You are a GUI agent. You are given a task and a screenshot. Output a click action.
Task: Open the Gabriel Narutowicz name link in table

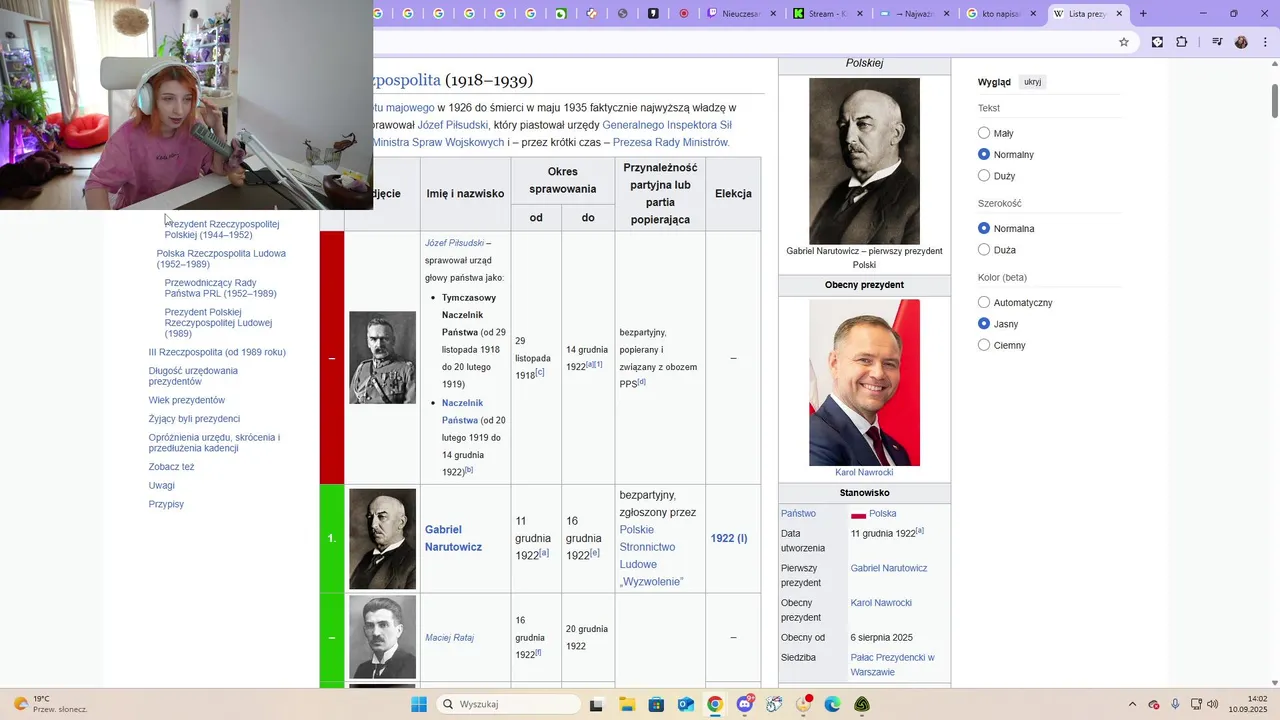click(453, 538)
